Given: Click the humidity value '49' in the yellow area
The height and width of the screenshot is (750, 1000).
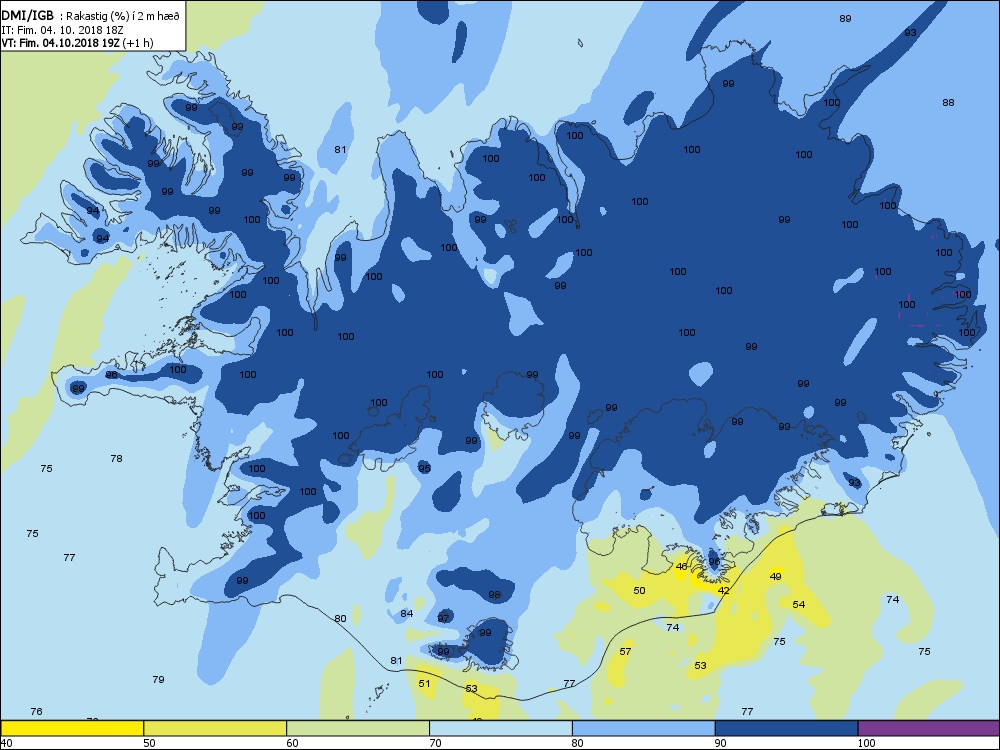Looking at the screenshot, I should pyautogui.click(x=776, y=576).
